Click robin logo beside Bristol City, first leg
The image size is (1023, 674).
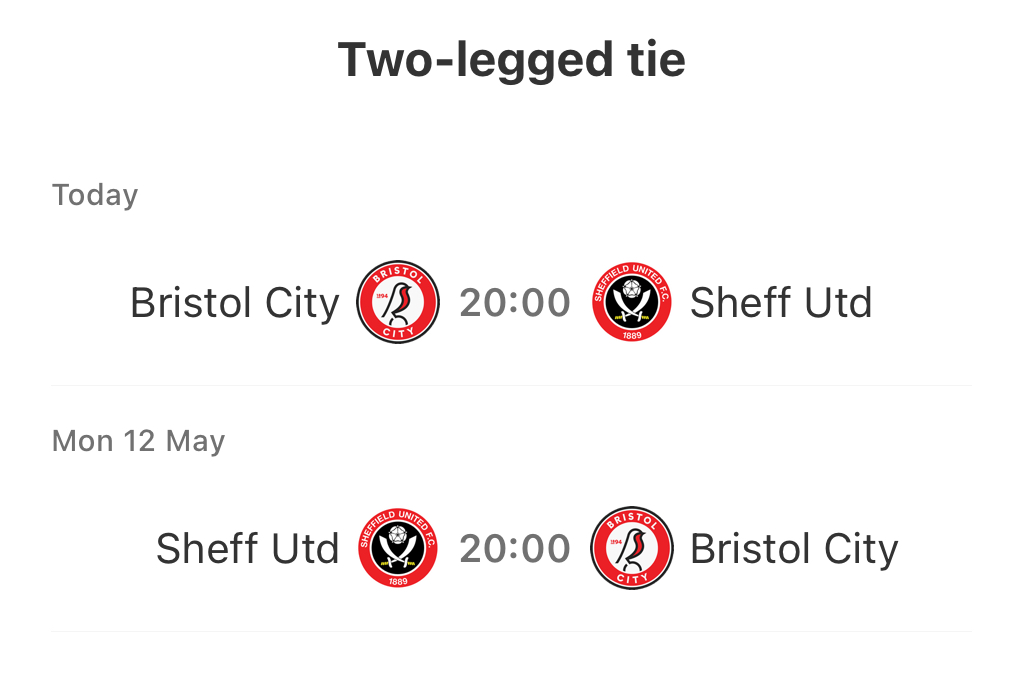[398, 302]
